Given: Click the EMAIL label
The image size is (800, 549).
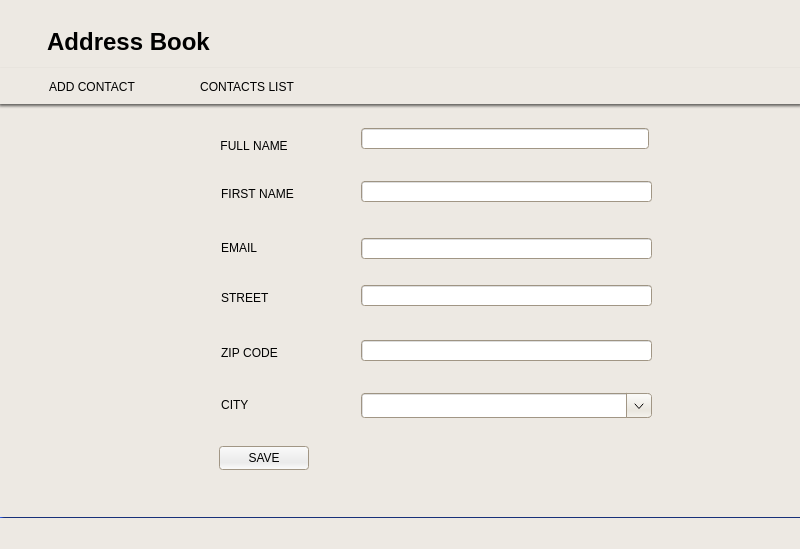Looking at the screenshot, I should [x=239, y=248].
